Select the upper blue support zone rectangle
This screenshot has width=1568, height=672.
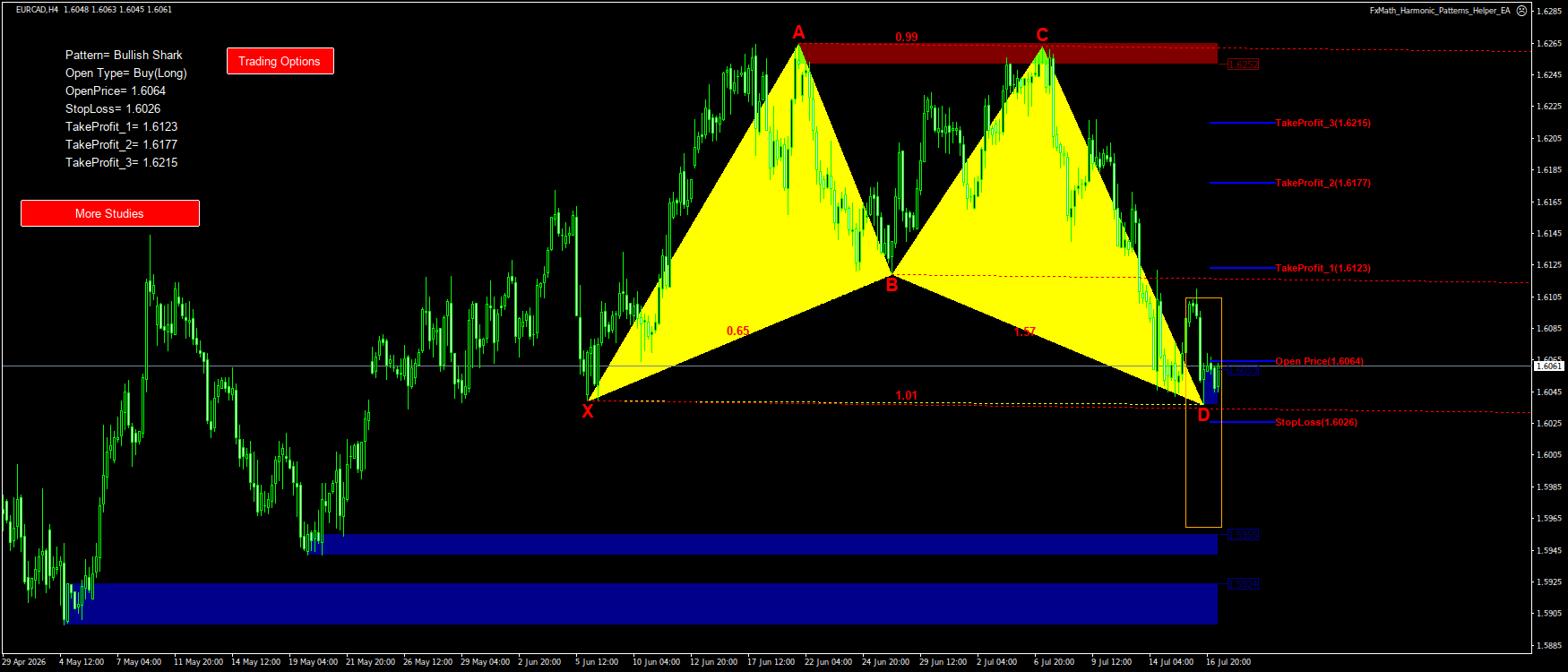[x=762, y=545]
